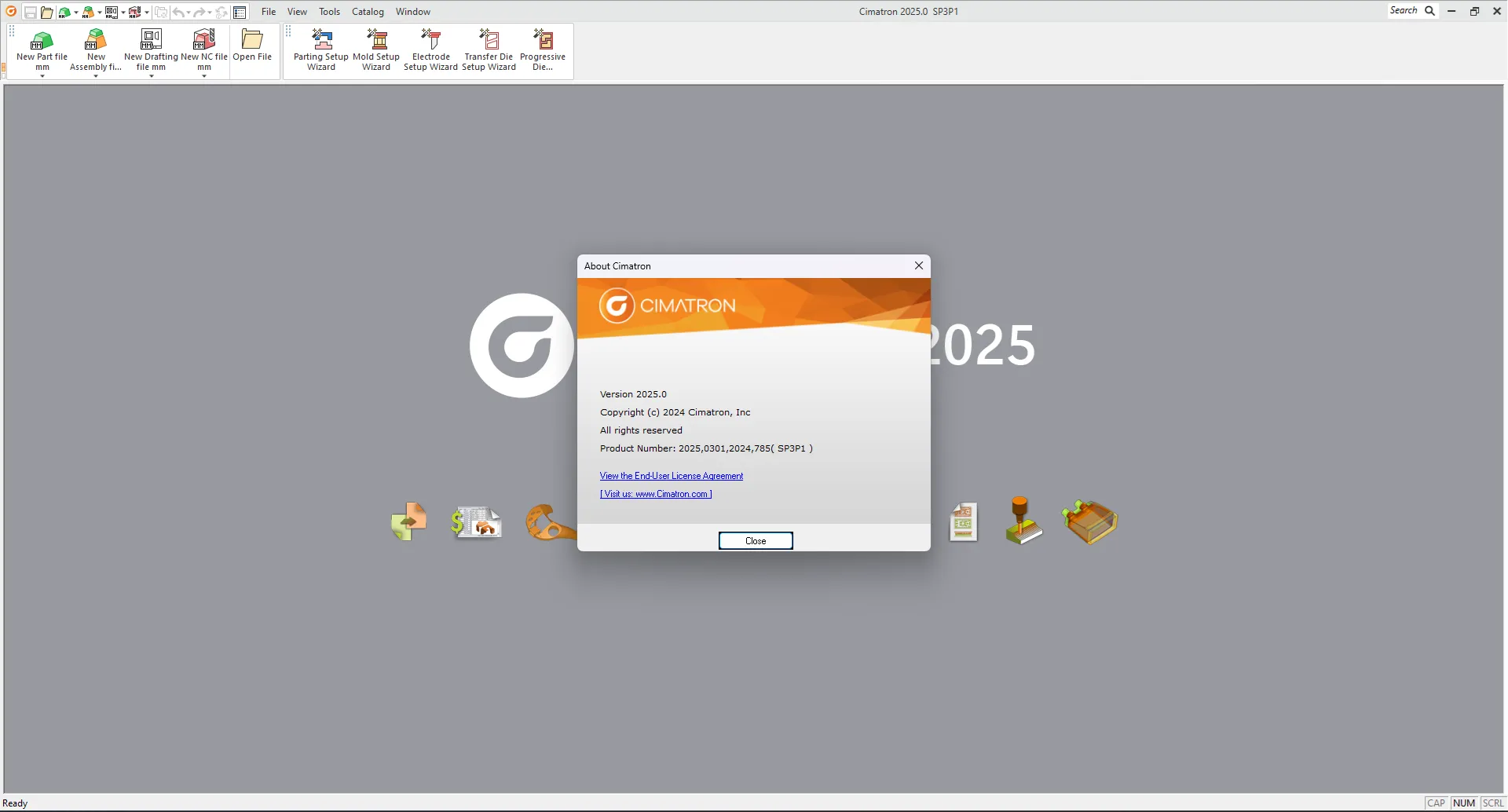
Task: Expand dropdown arrow under New Part file mm
Action: click(42, 76)
